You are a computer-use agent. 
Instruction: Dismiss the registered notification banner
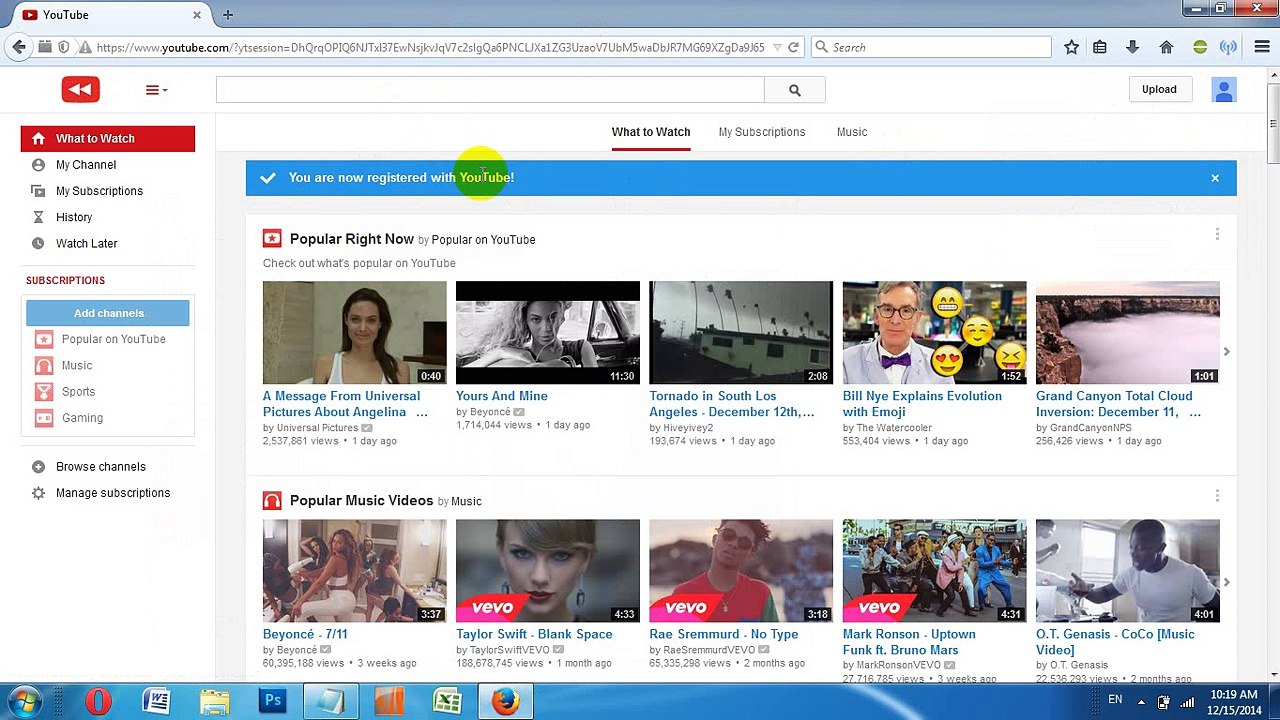coord(1215,178)
